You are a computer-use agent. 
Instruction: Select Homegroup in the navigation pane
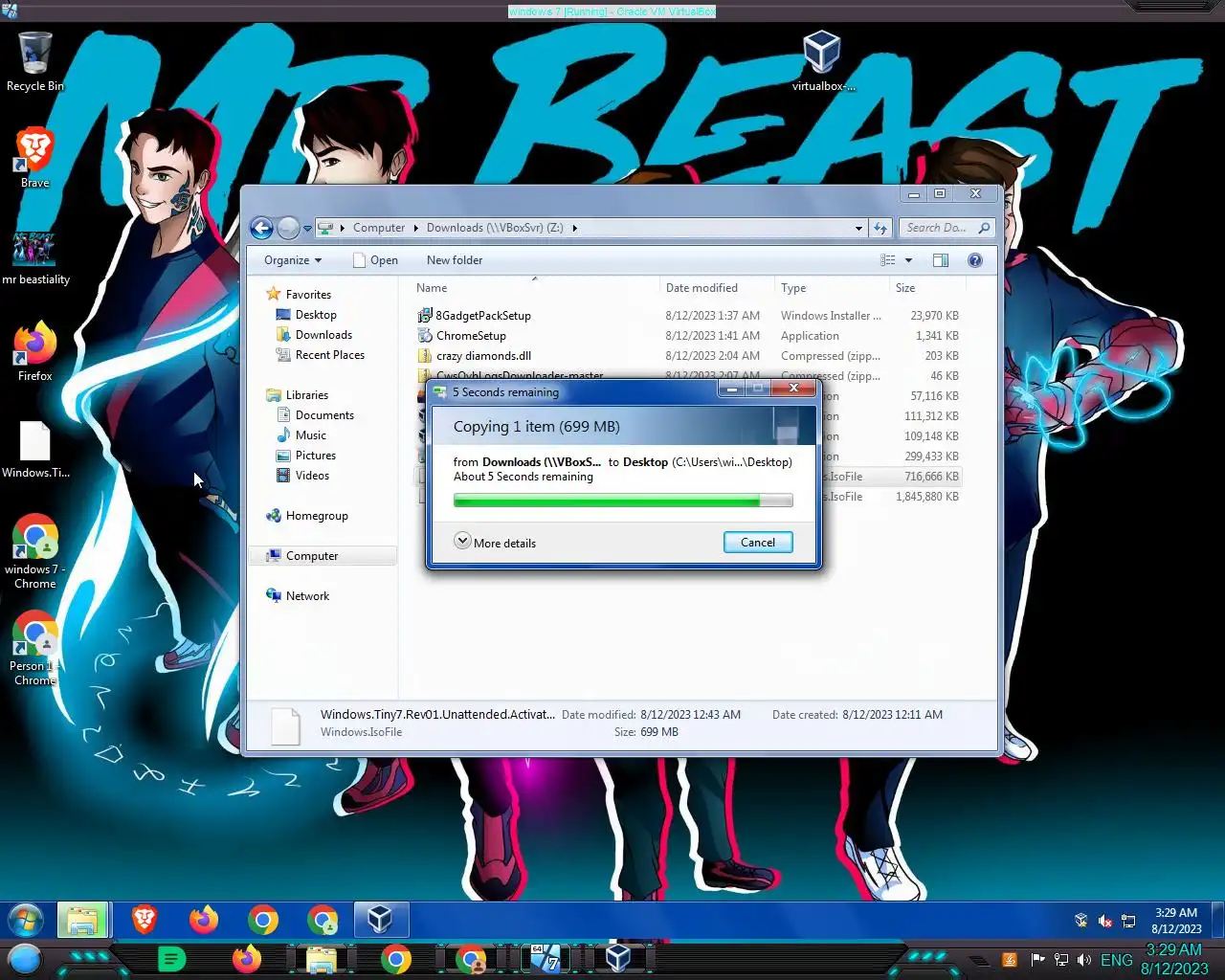pyautogui.click(x=317, y=516)
